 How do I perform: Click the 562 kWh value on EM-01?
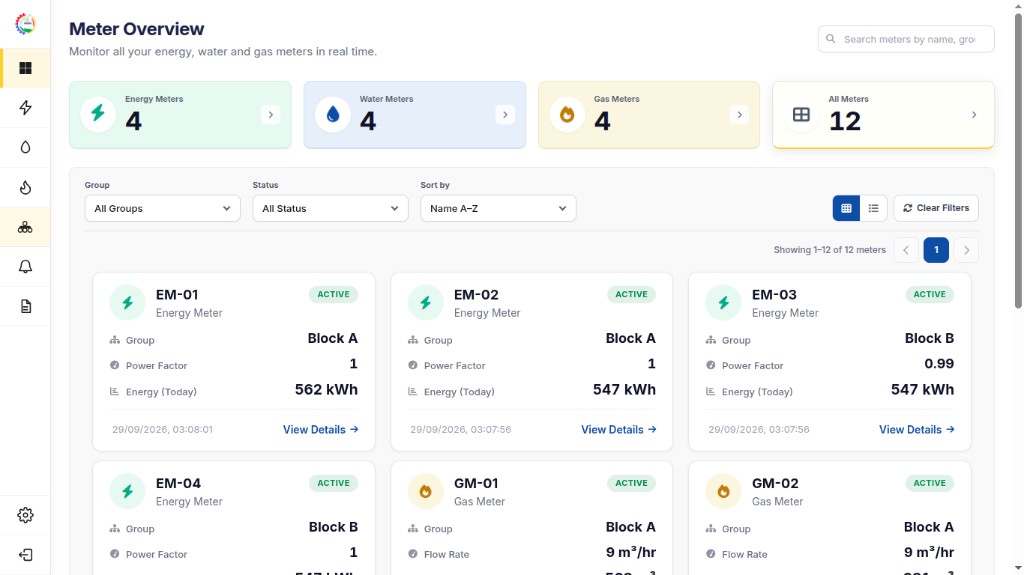coord(326,389)
